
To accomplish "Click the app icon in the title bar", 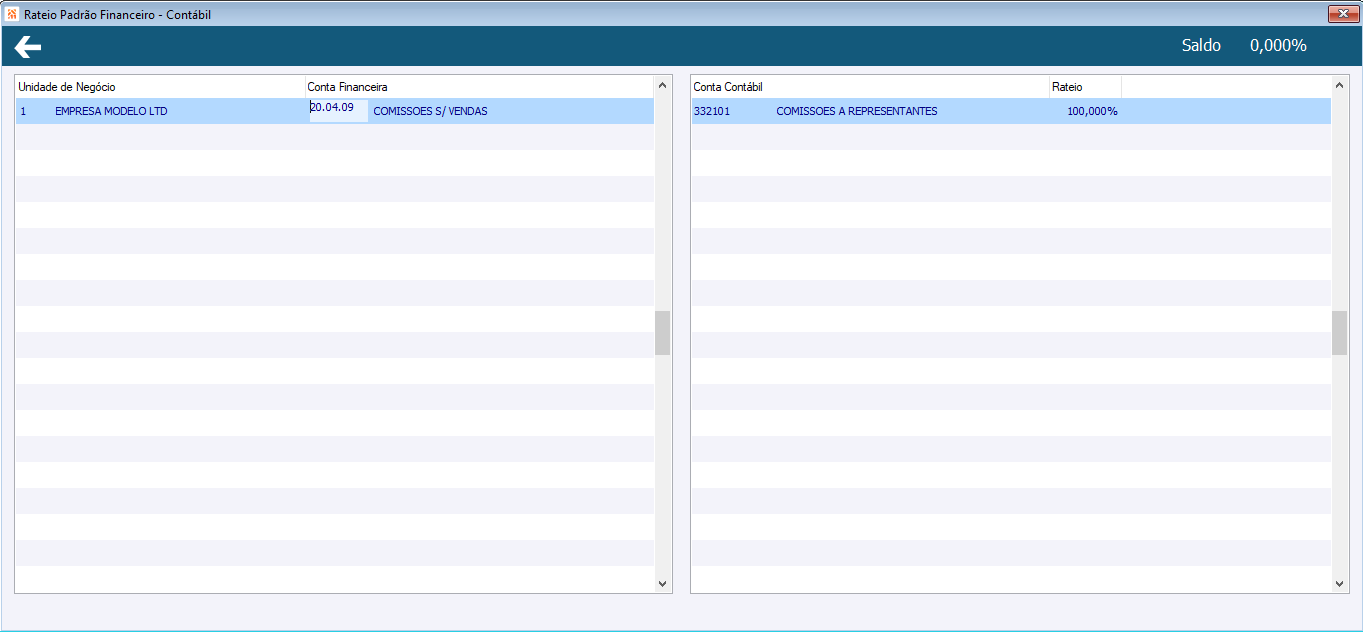I will [x=12, y=14].
